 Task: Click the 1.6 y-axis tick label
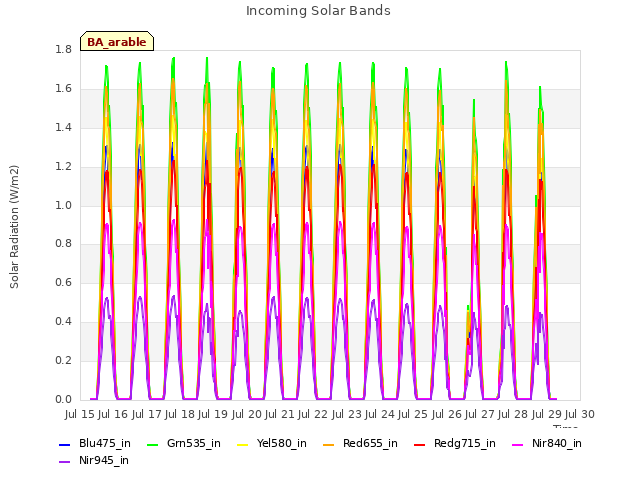click(63, 89)
